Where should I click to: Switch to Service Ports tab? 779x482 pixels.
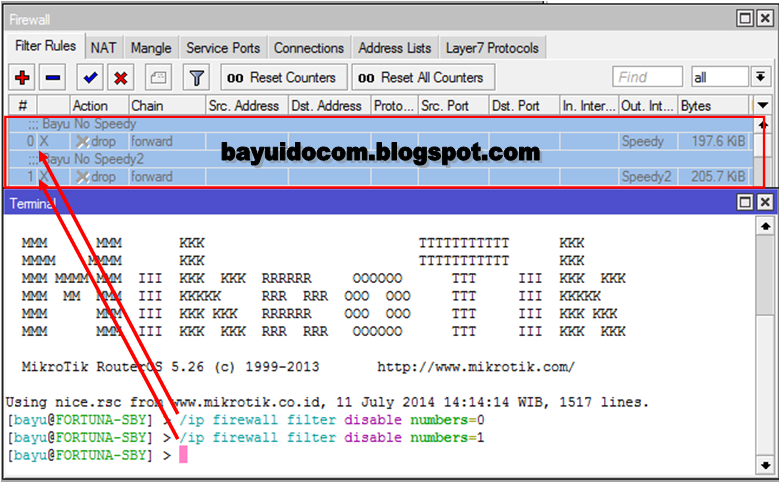[223, 48]
